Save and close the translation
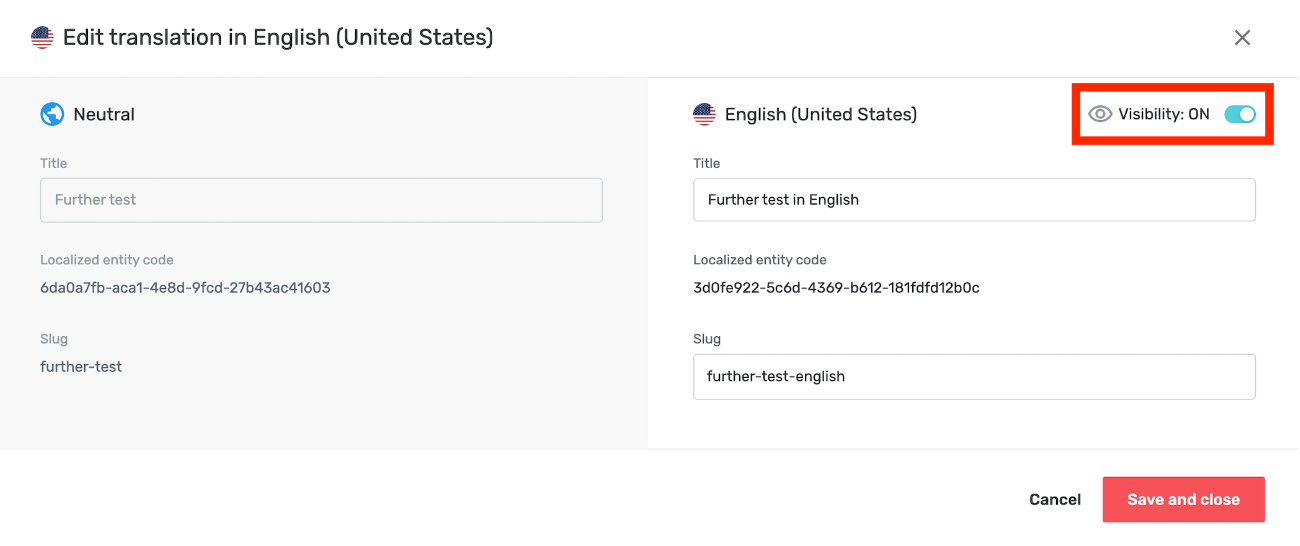This screenshot has height=546, width=1300. click(x=1184, y=499)
